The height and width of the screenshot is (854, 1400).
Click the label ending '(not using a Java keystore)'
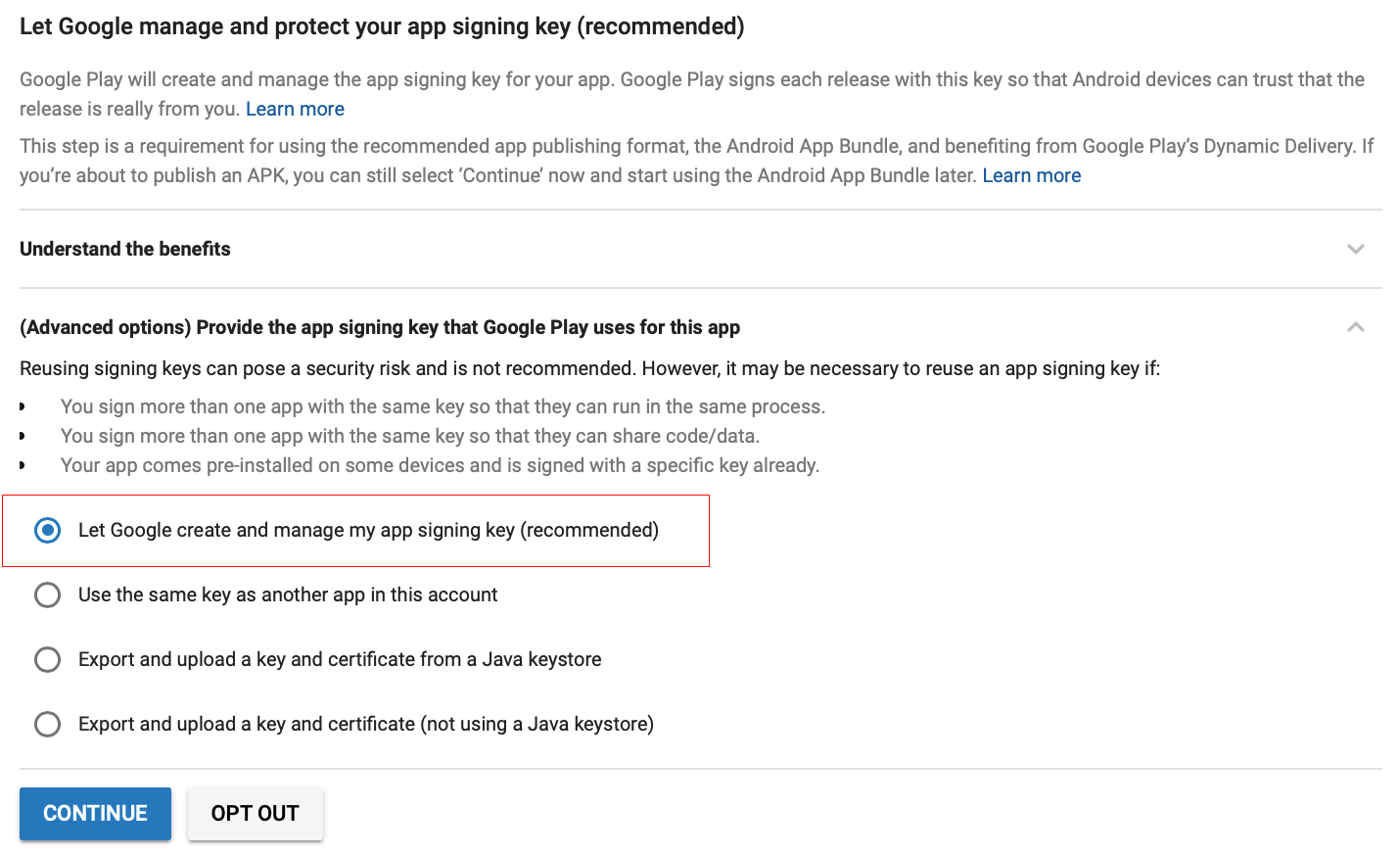pyautogui.click(x=366, y=724)
